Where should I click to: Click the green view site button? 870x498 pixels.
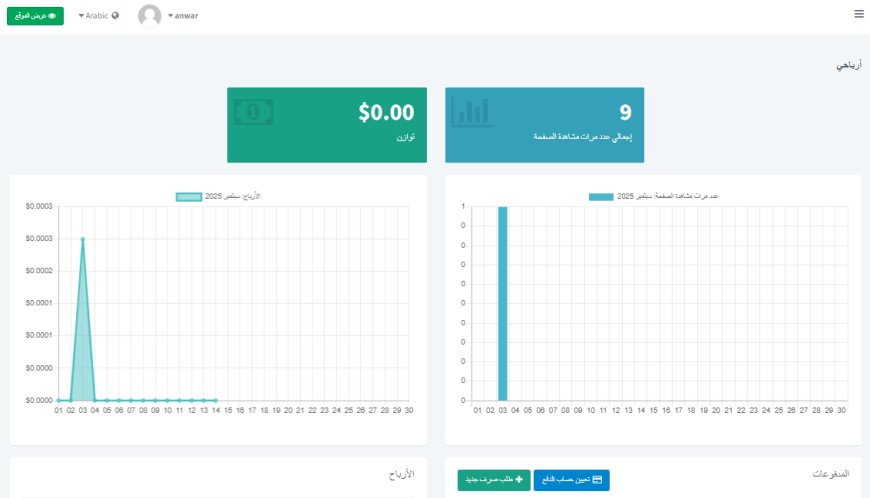tap(35, 16)
